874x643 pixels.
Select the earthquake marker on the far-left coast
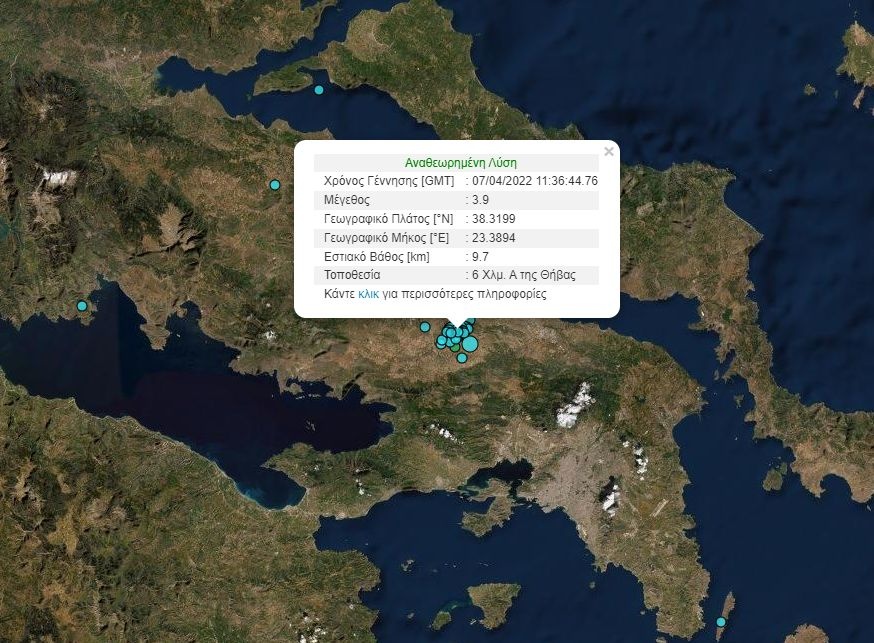[x=82, y=306]
